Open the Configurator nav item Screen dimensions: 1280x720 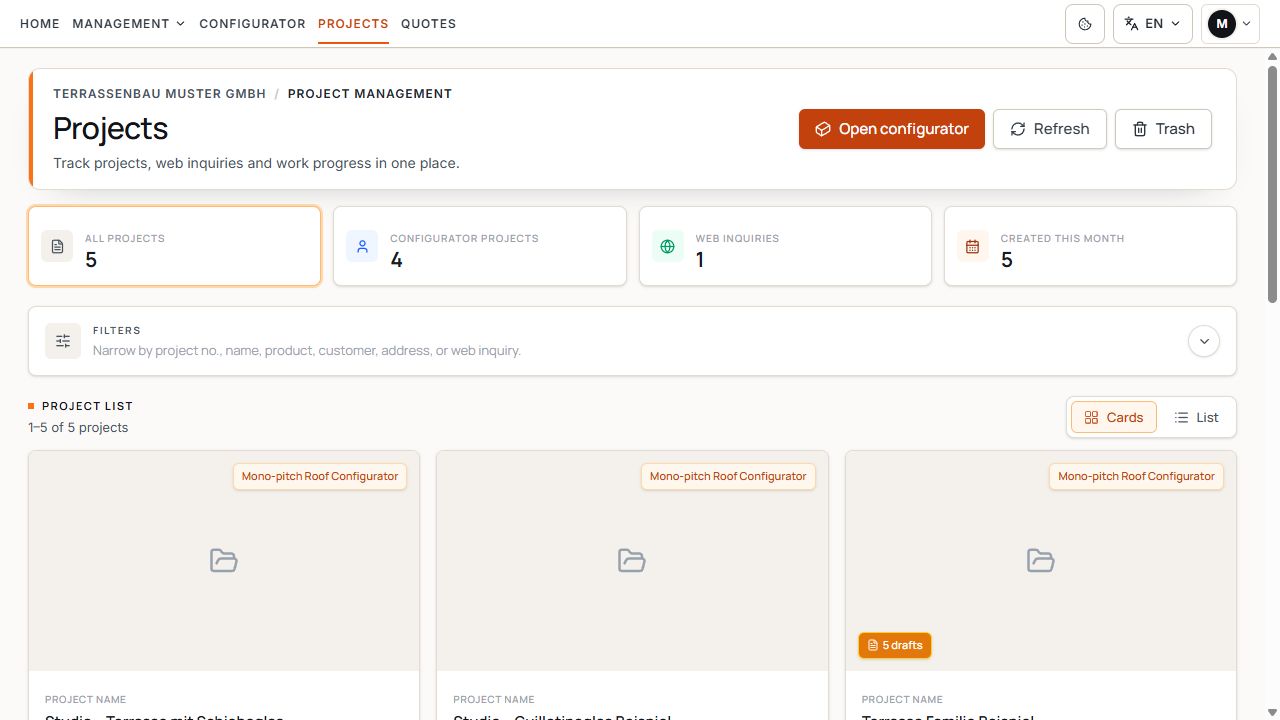(x=252, y=24)
